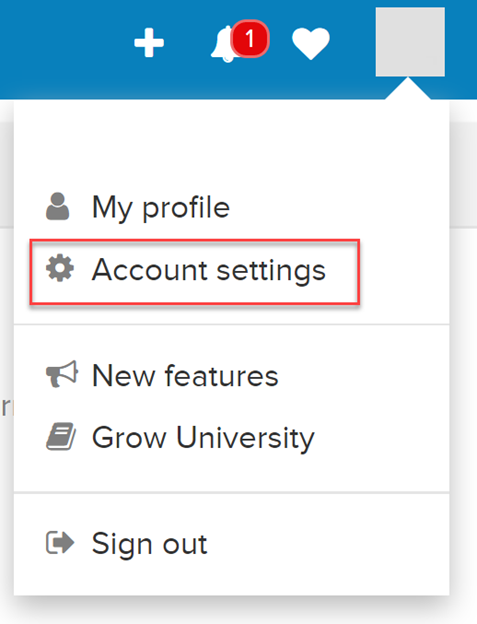Click the plus add icon in header
This screenshot has height=624, width=477.
[x=149, y=43]
